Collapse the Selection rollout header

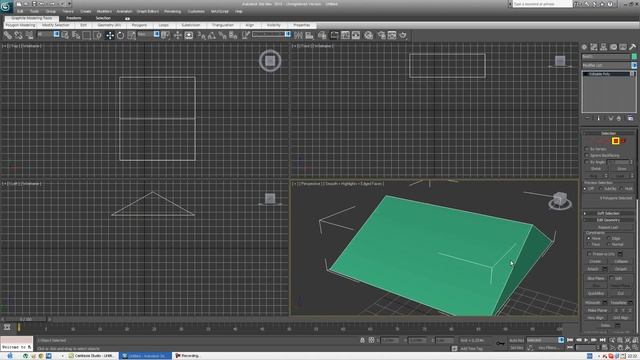[x=608, y=133]
